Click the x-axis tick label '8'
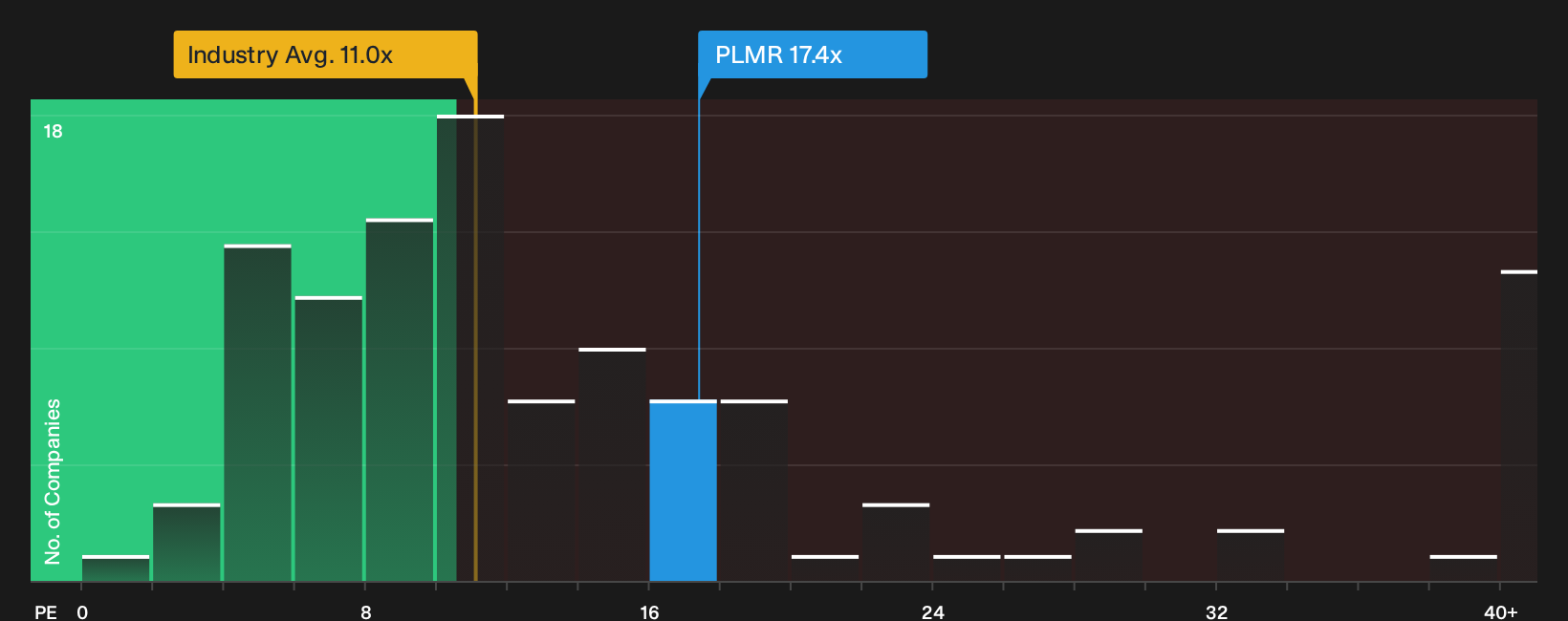Viewport: 1568px width, 621px height. tap(366, 612)
